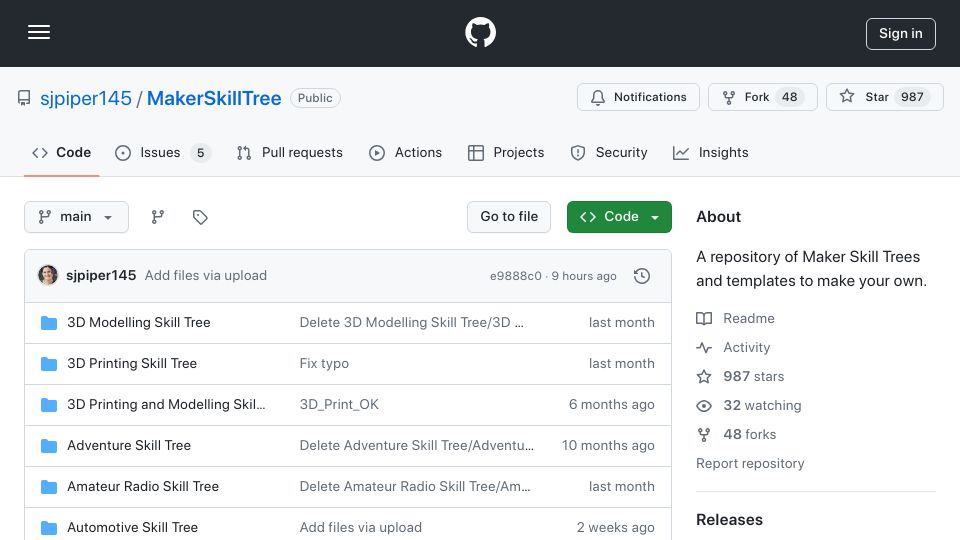Select the Code tab

(61, 152)
